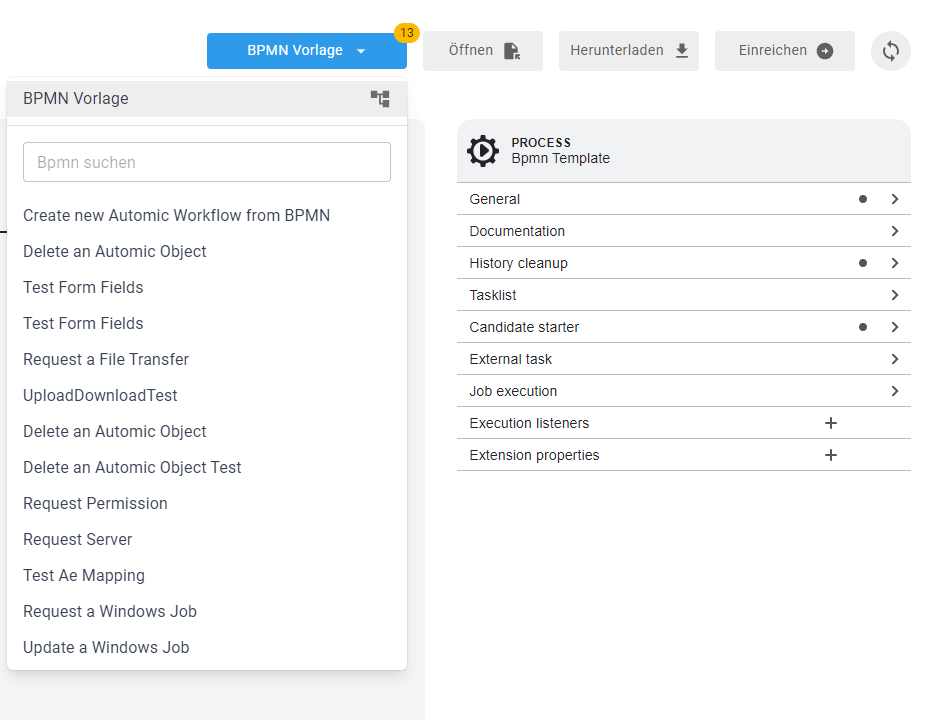The image size is (931, 720).
Task: Click the yellow 13 notification badge
Action: pyautogui.click(x=406, y=33)
